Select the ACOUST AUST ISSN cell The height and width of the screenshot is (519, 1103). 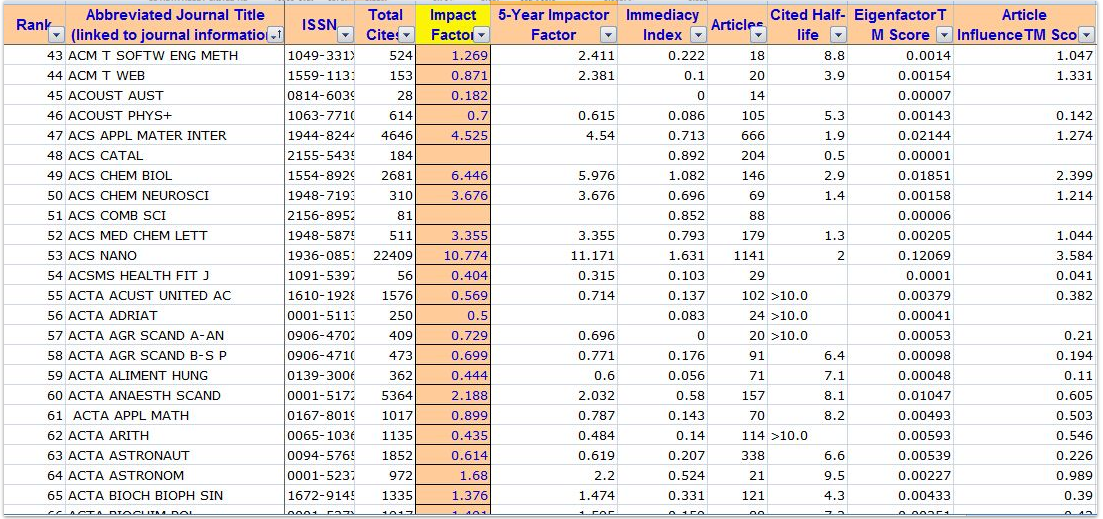320,95
